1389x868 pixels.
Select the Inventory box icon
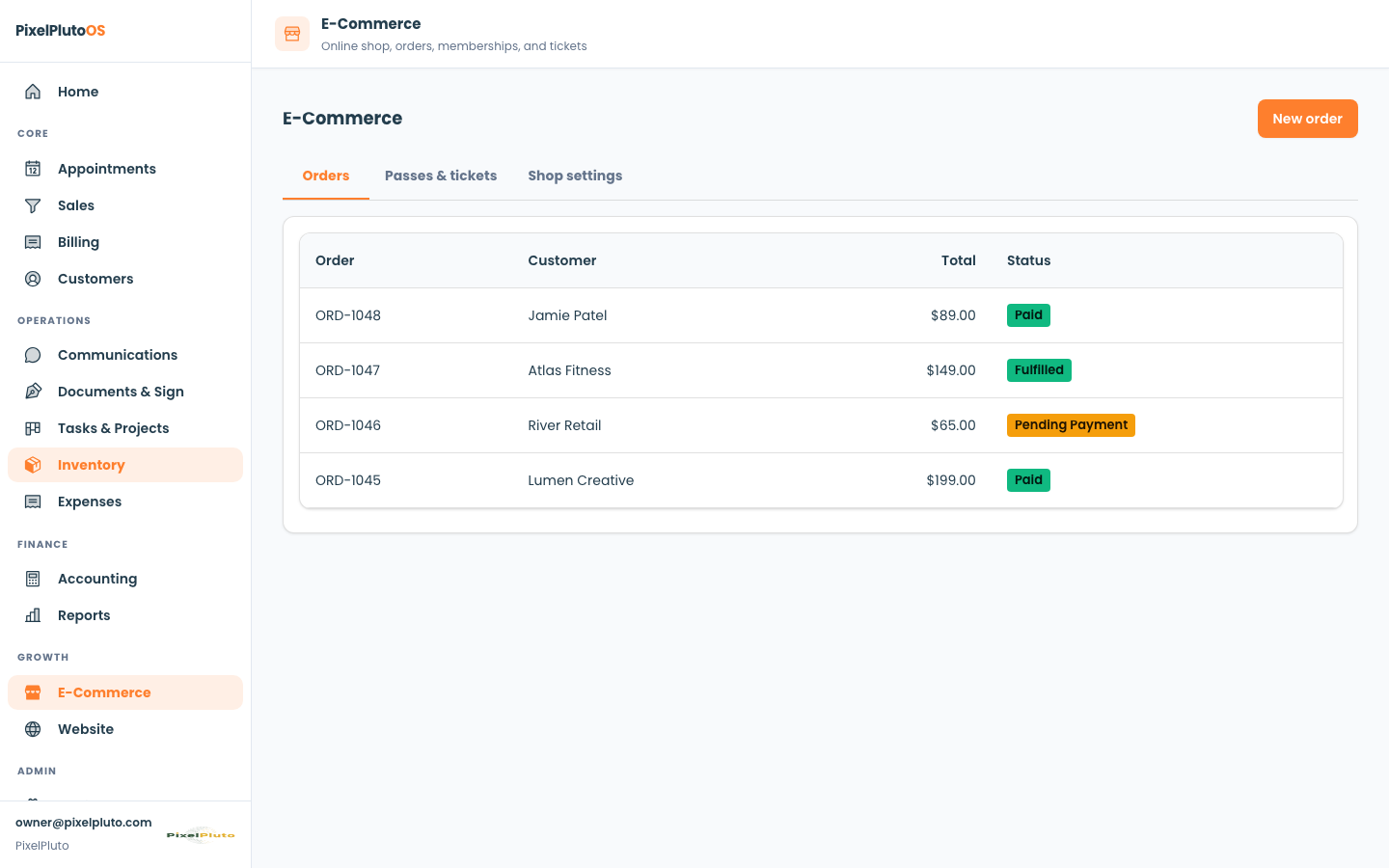click(33, 465)
